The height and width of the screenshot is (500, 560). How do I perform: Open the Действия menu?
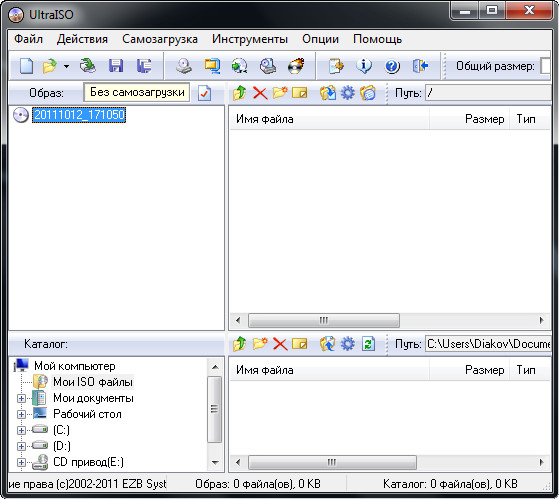coord(82,39)
